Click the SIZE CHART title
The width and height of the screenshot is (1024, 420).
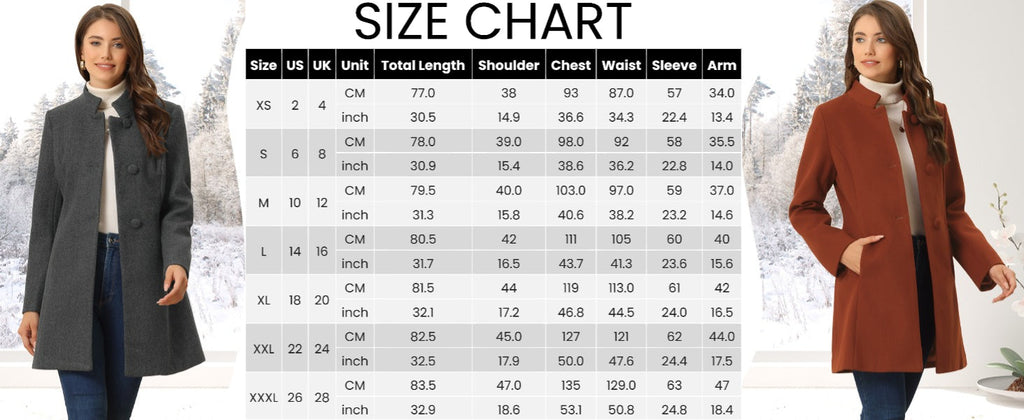tap(492, 22)
